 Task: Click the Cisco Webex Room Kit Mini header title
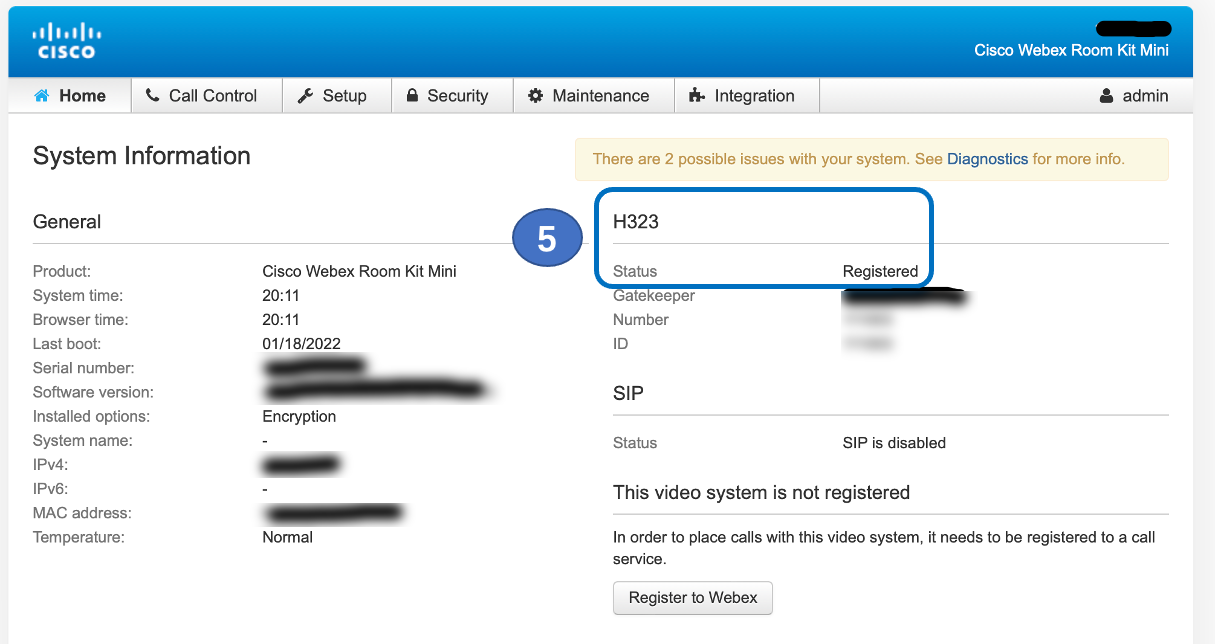point(1071,50)
